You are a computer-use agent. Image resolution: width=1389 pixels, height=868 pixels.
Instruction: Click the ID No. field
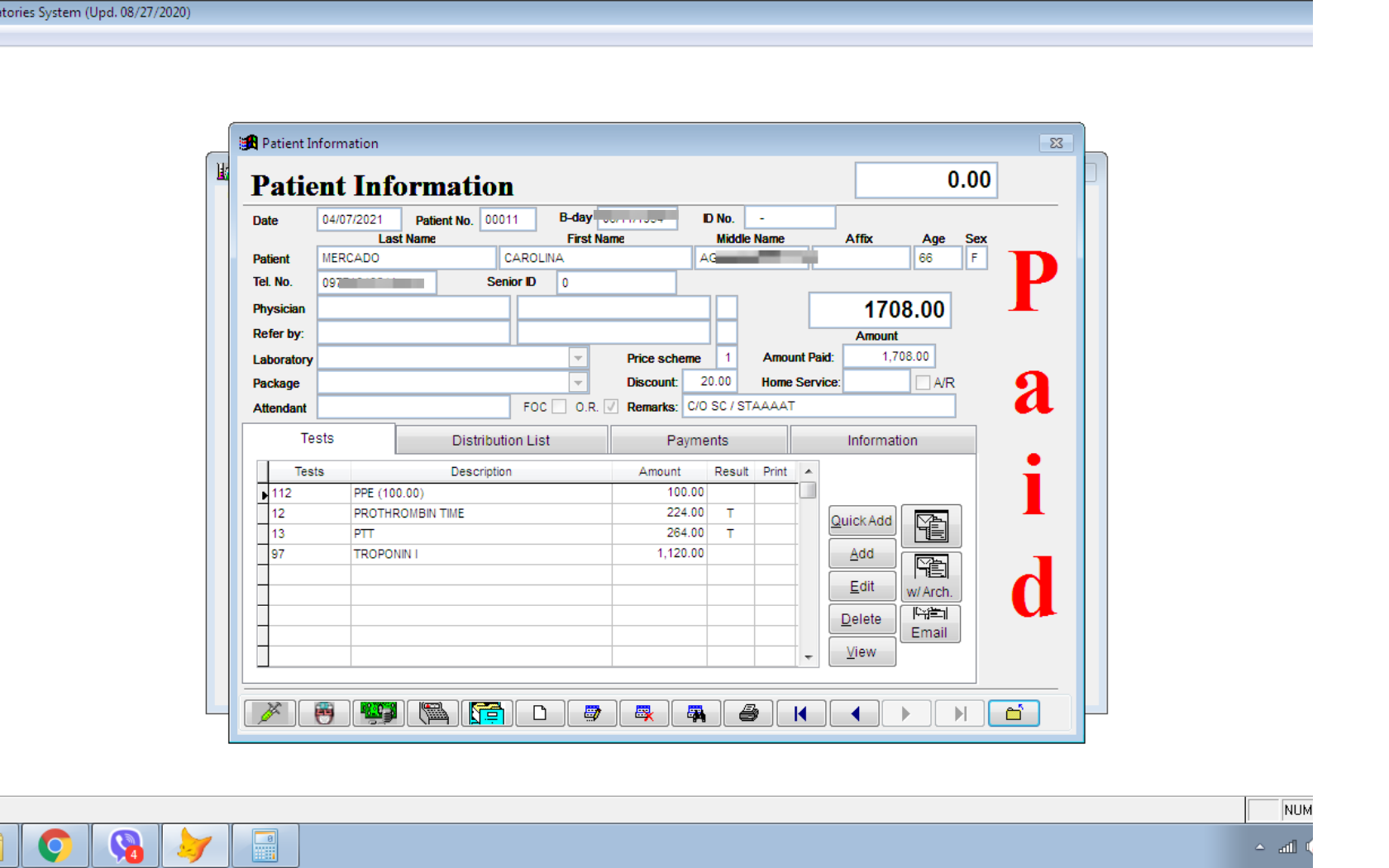point(790,217)
